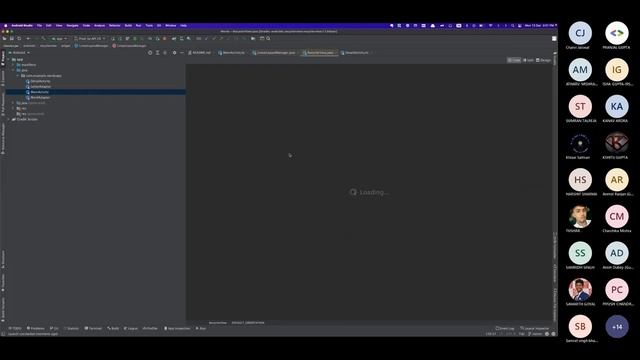640x360 pixels.
Task: Toggle the Favorites side tab
Action: (x=3, y=282)
